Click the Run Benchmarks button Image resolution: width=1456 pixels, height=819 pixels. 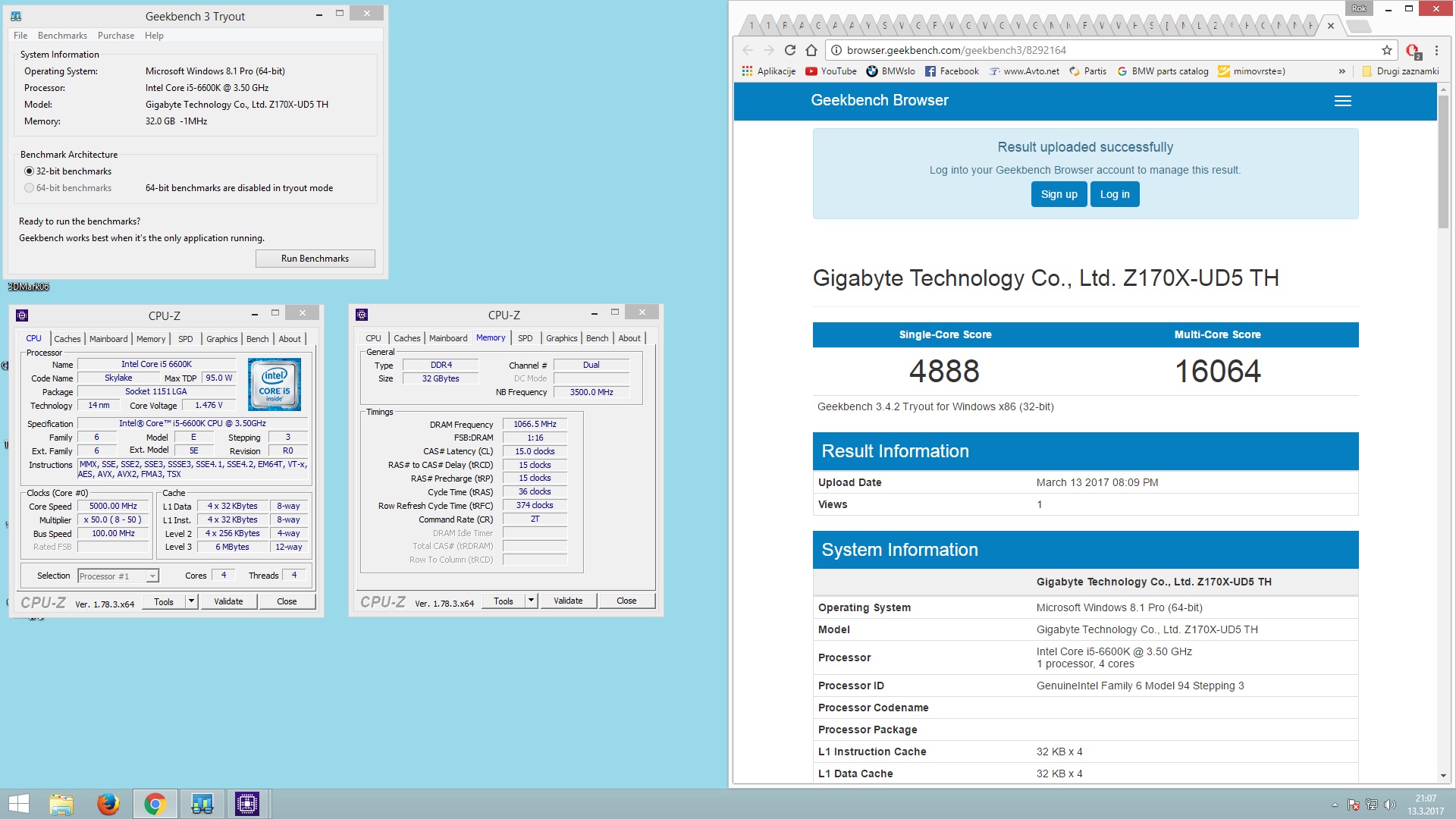point(315,259)
